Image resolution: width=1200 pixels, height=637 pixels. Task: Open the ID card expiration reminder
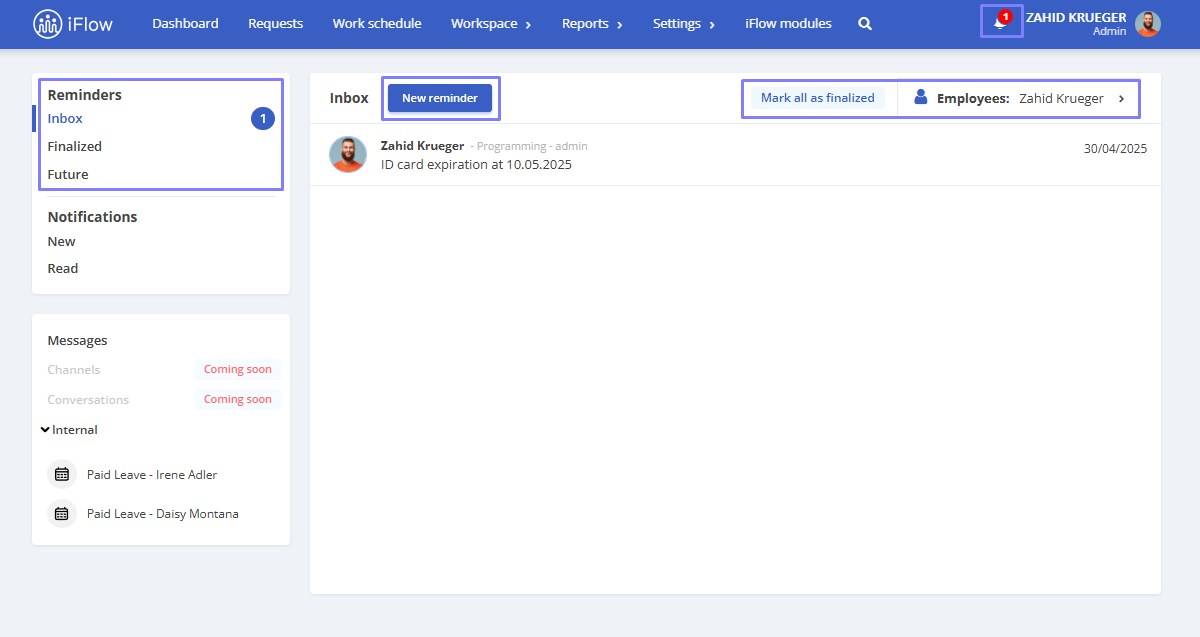point(476,164)
